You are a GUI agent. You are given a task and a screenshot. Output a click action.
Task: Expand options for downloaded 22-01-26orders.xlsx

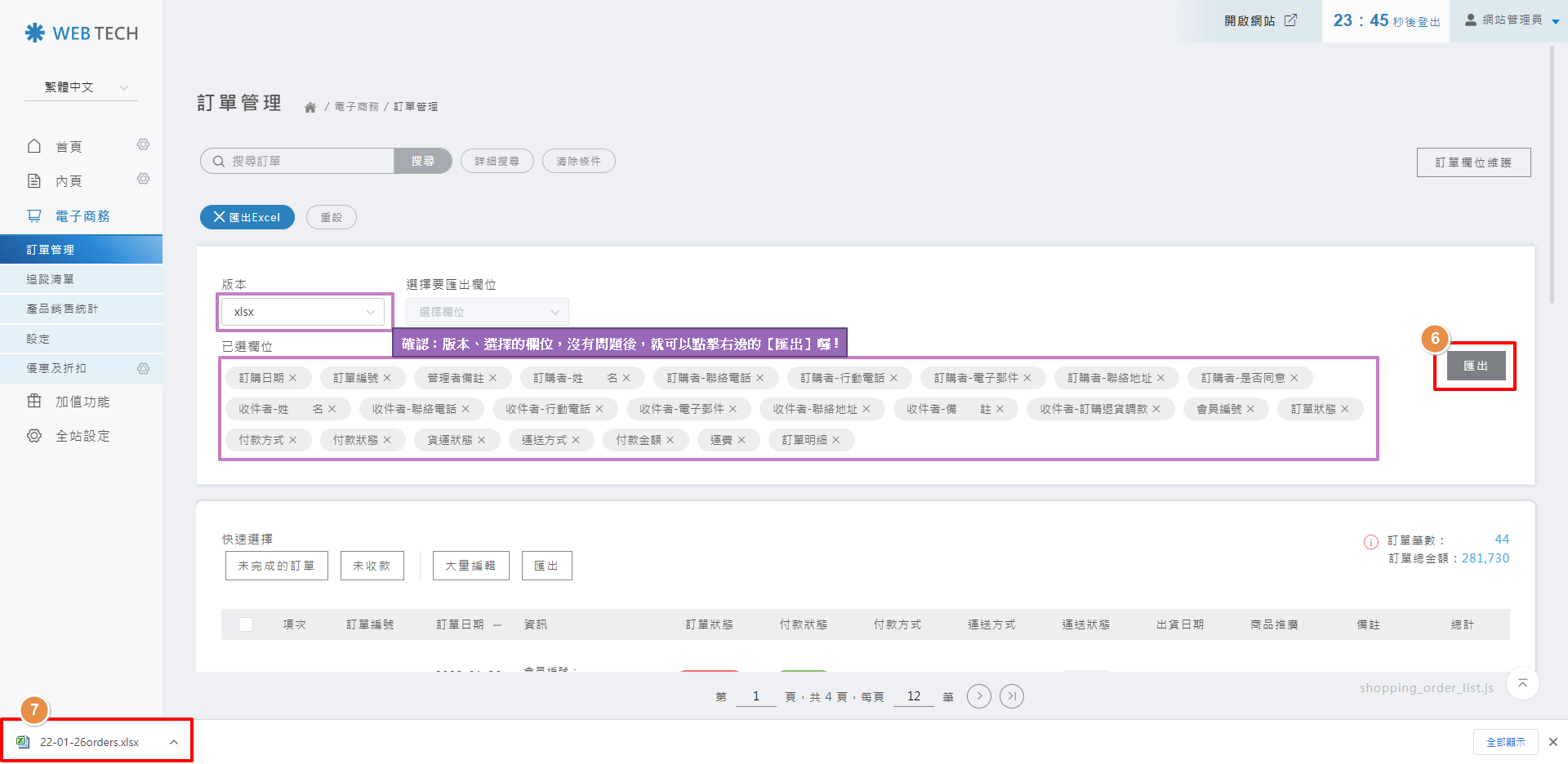pyautogui.click(x=174, y=742)
